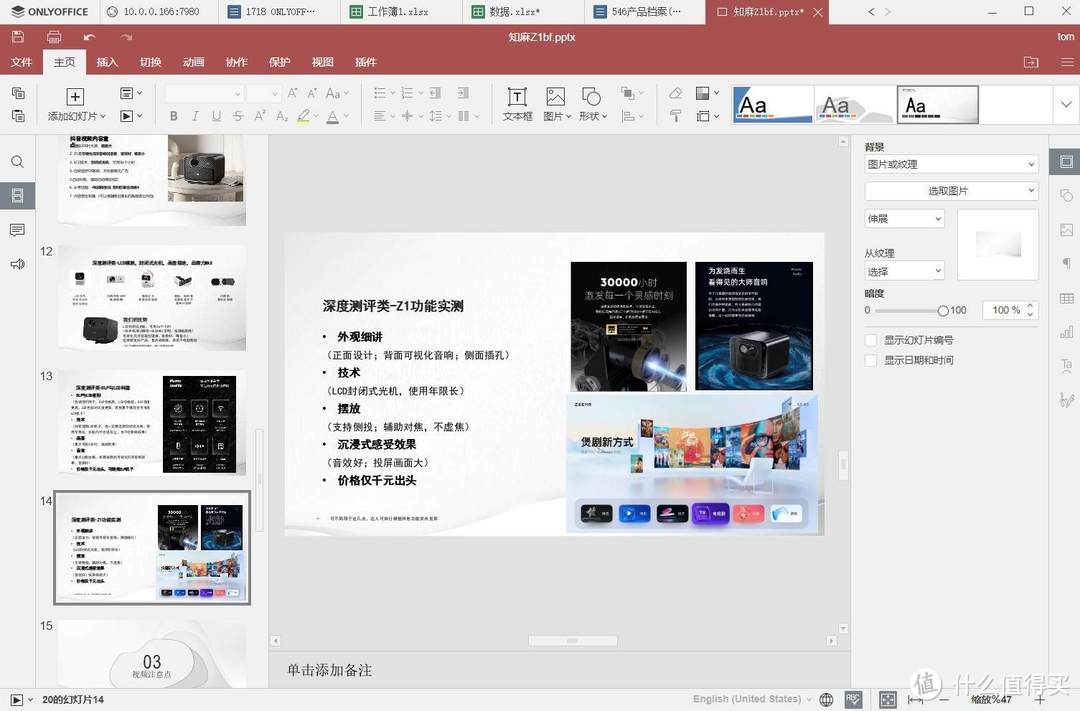Click the paste icon in the toolbar

coord(18,116)
